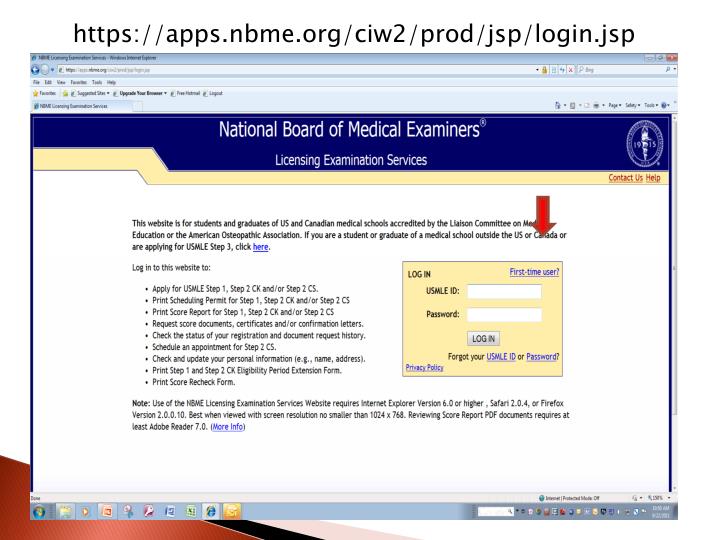Click the LOG IN button
Viewport: 720px width, 540px height.
pyautogui.click(x=484, y=339)
